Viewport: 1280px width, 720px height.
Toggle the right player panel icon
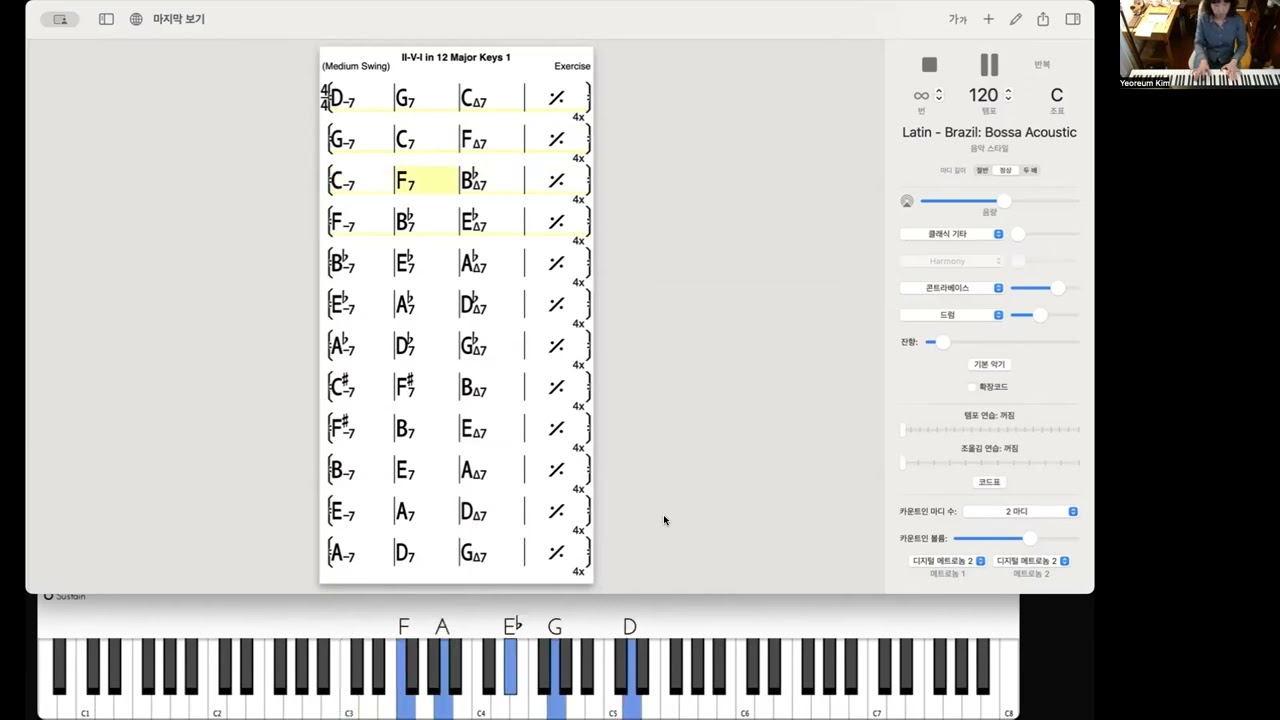(1073, 19)
